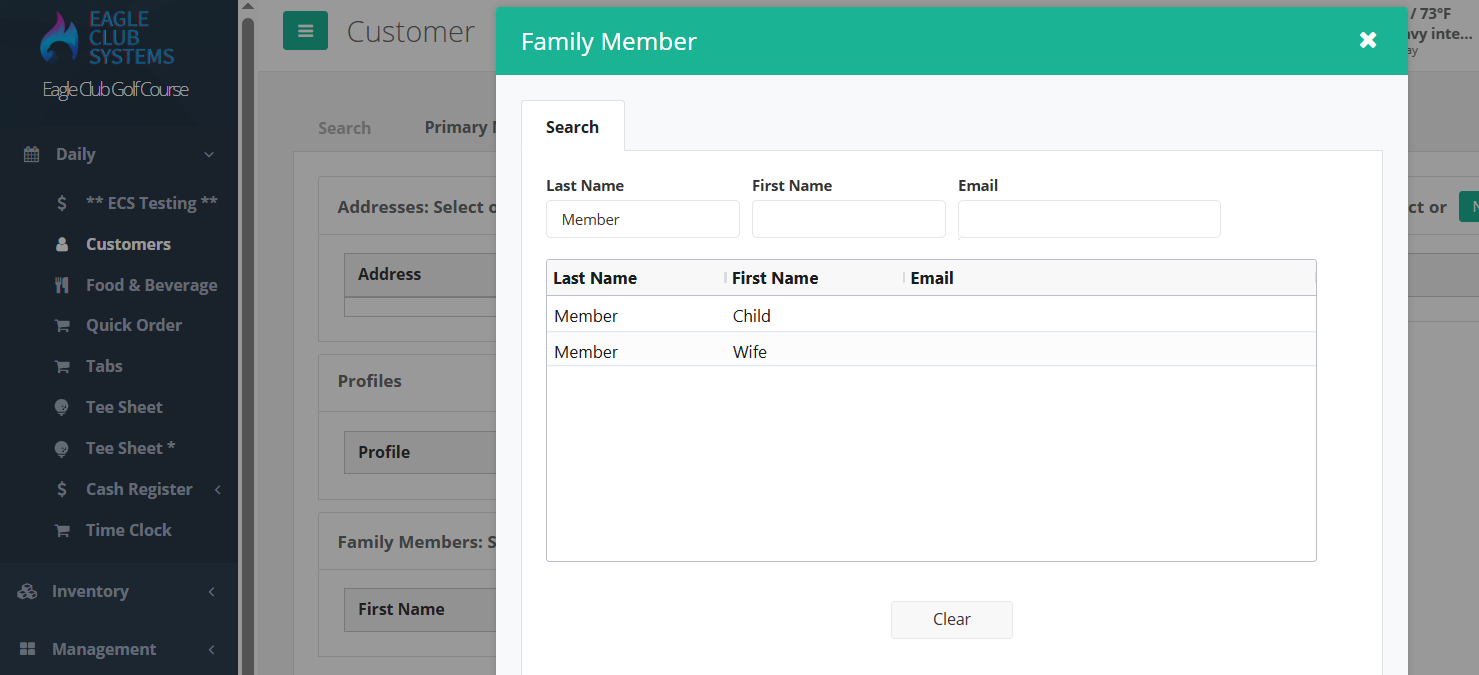Click the dollar icon beside ECS Testing
1479x675 pixels.
(62, 203)
